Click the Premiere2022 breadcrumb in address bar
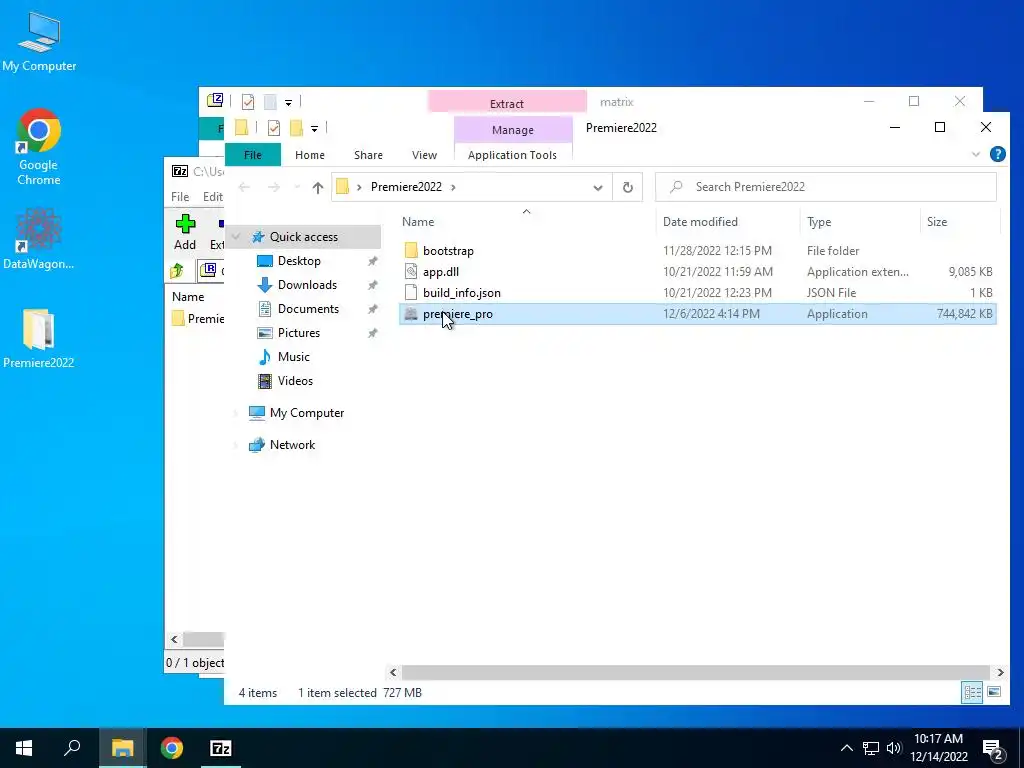The image size is (1024, 768). click(x=406, y=187)
